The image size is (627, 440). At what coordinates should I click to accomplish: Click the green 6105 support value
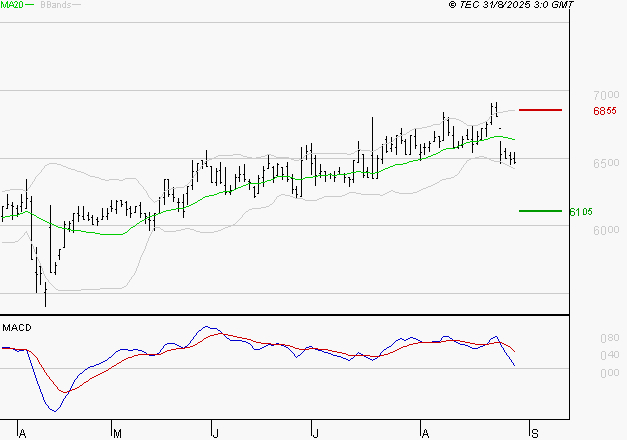point(581,212)
